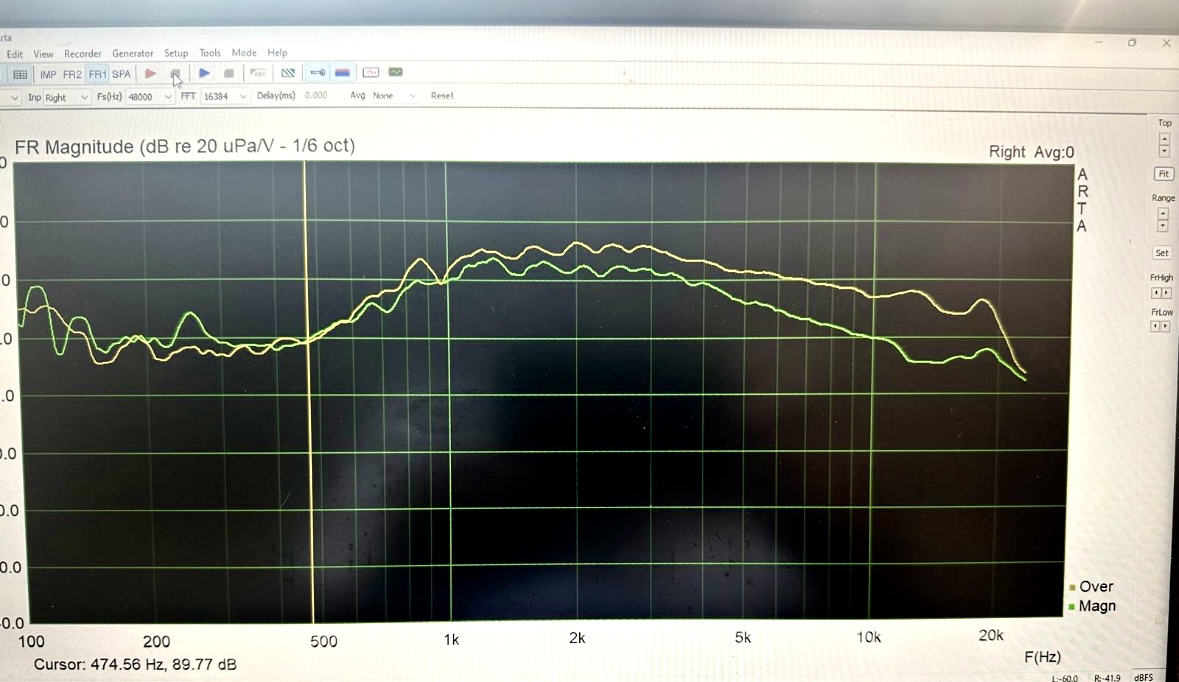Viewport: 1179px width, 682px height.
Task: Click the Reset averaging button
Action: (x=442, y=96)
